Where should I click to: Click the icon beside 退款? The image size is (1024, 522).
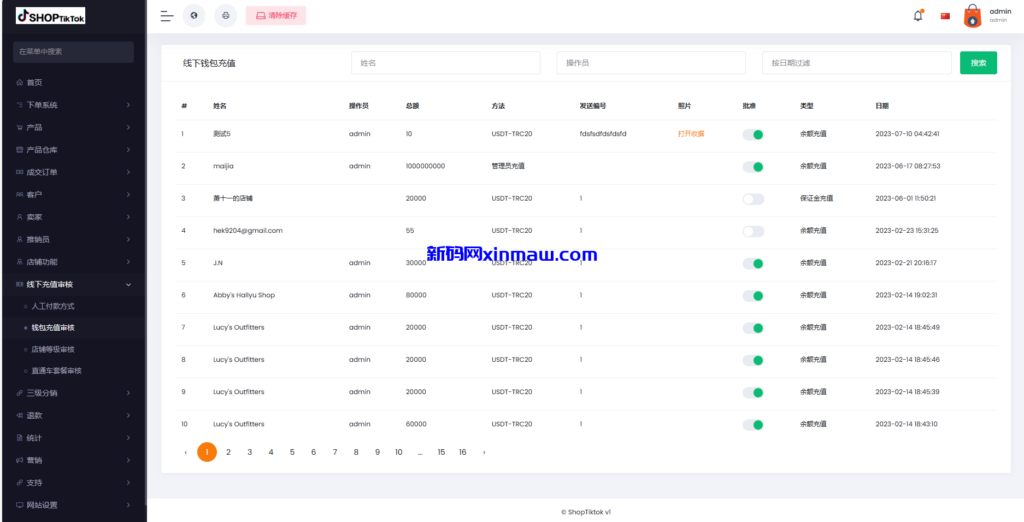coord(20,416)
